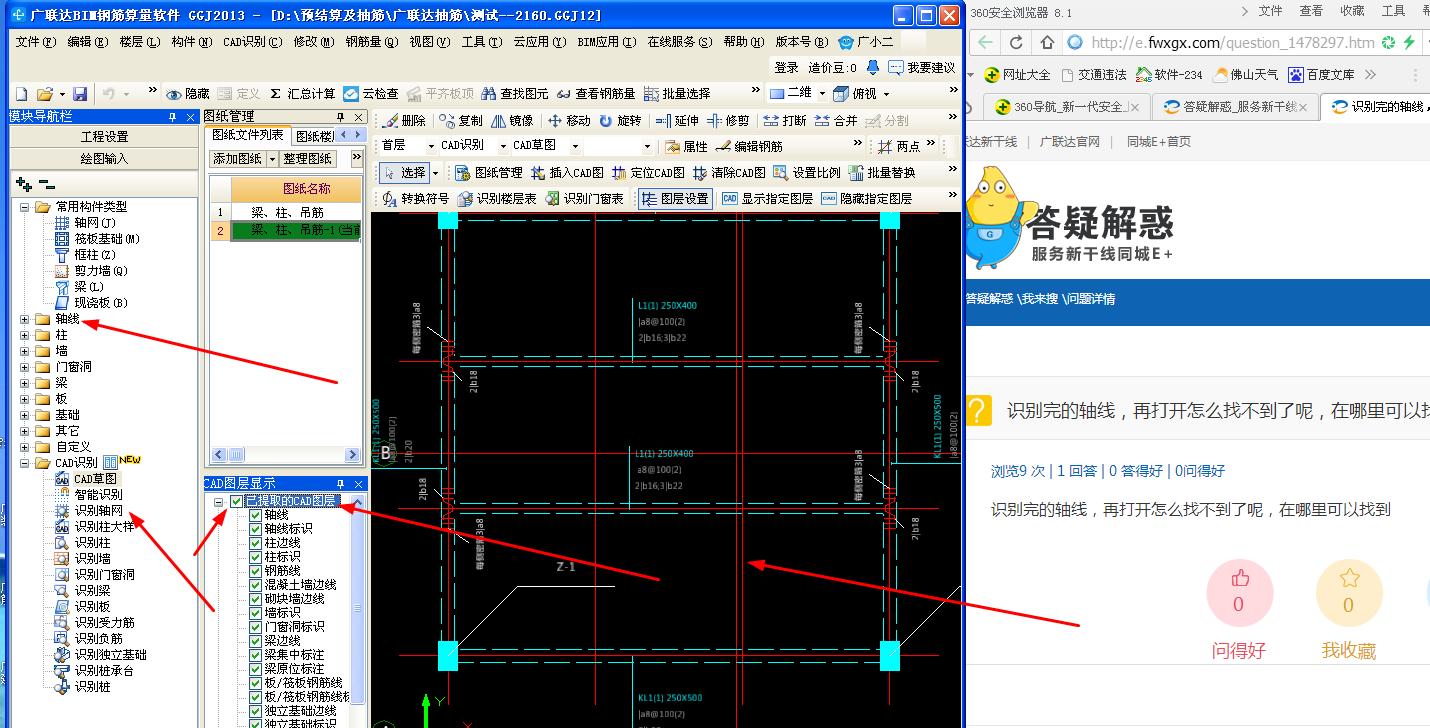Select the 合并 merge tool

pyautogui.click(x=836, y=120)
